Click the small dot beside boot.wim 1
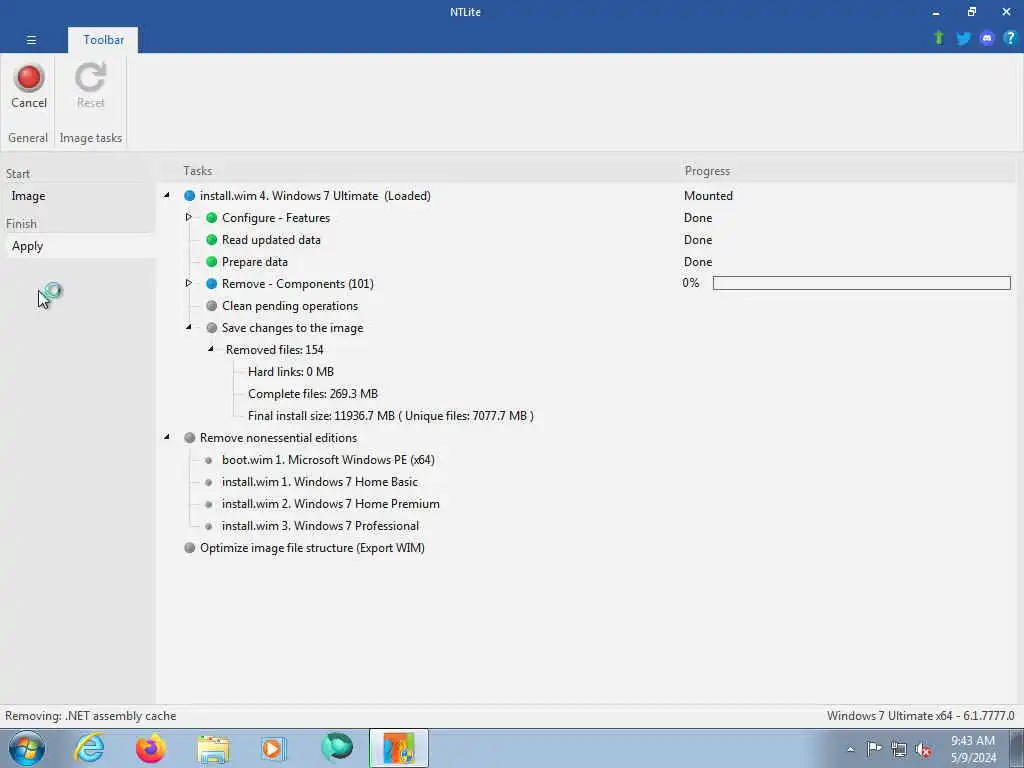Image resolution: width=1024 pixels, height=768 pixels. point(208,460)
